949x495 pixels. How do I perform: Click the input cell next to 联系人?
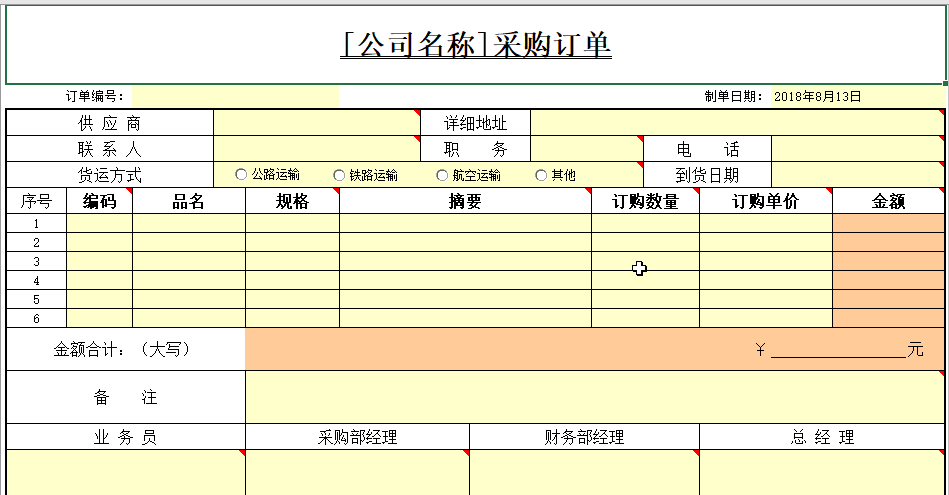pyautogui.click(x=316, y=149)
